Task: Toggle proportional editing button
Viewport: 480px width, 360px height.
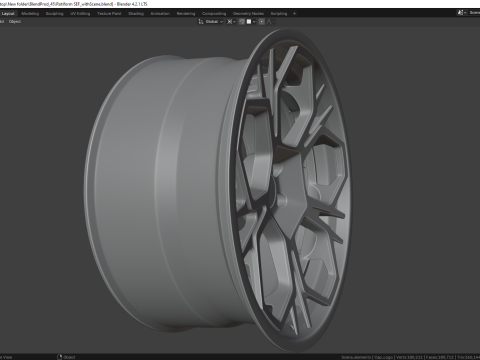Action: 262,22
